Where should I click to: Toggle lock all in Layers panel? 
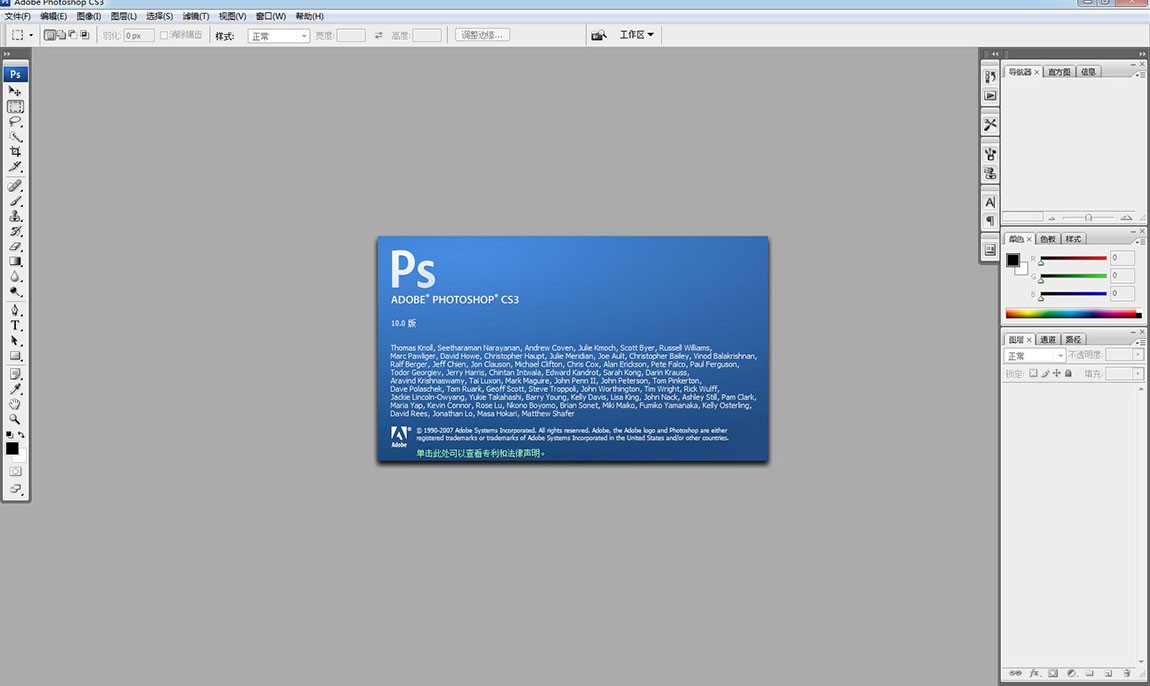[x=1068, y=373]
